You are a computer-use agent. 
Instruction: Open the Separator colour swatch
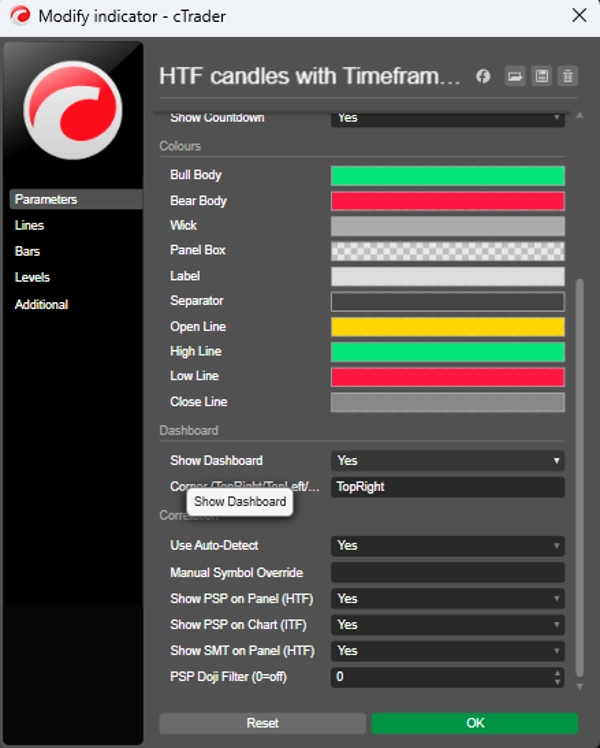(x=447, y=301)
